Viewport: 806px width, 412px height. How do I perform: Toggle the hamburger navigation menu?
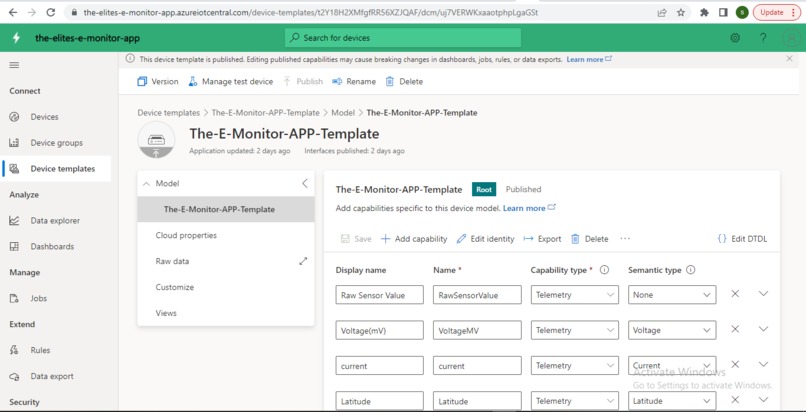click(14, 65)
